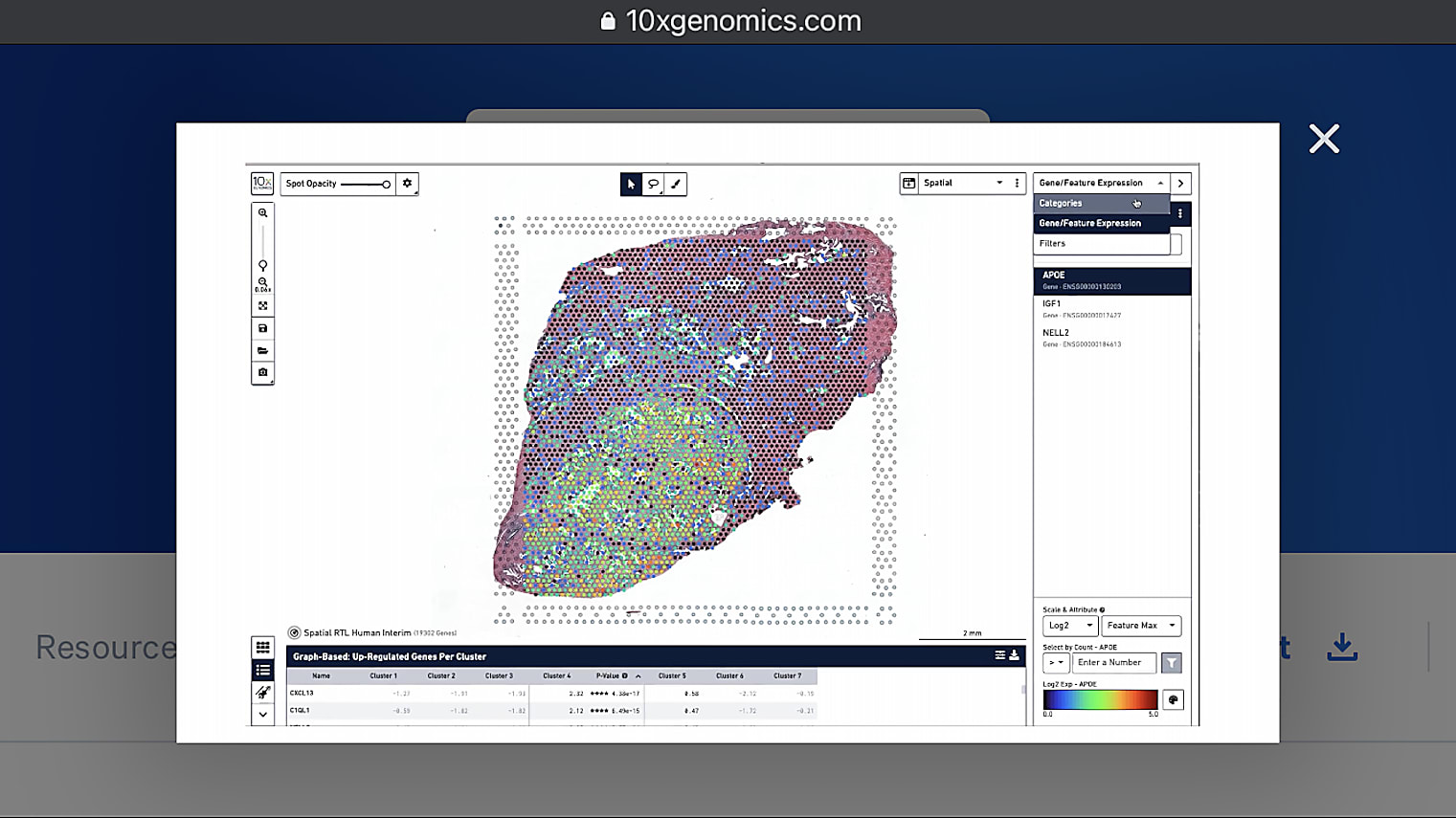Open gene list more options menu

coord(1180,213)
